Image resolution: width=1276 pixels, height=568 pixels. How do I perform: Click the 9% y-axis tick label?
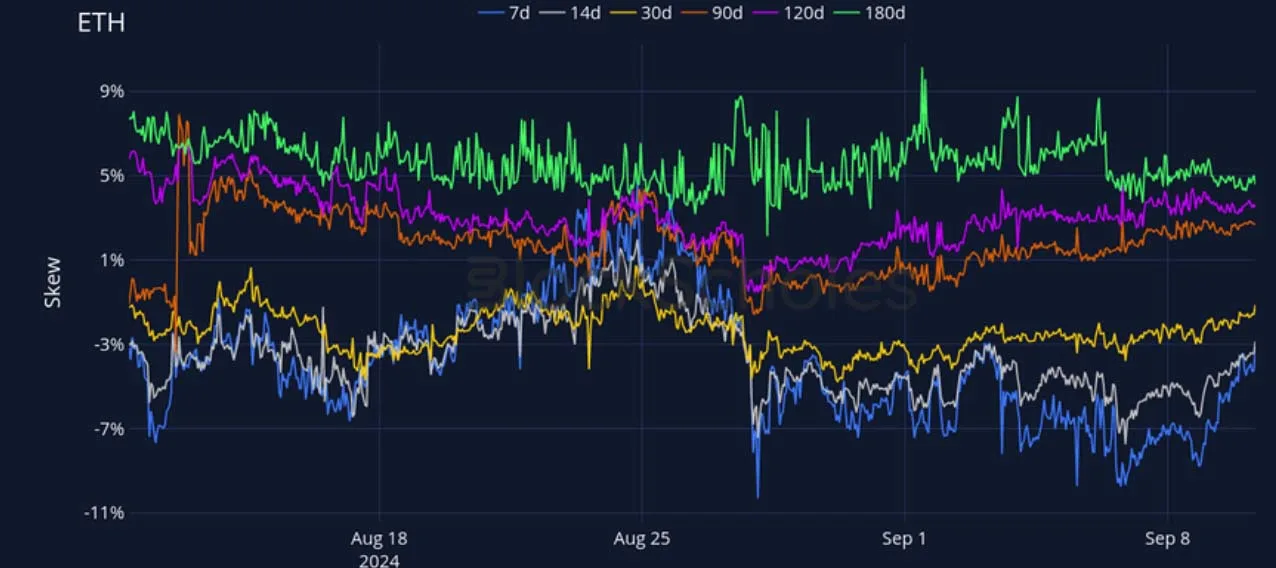(112, 91)
